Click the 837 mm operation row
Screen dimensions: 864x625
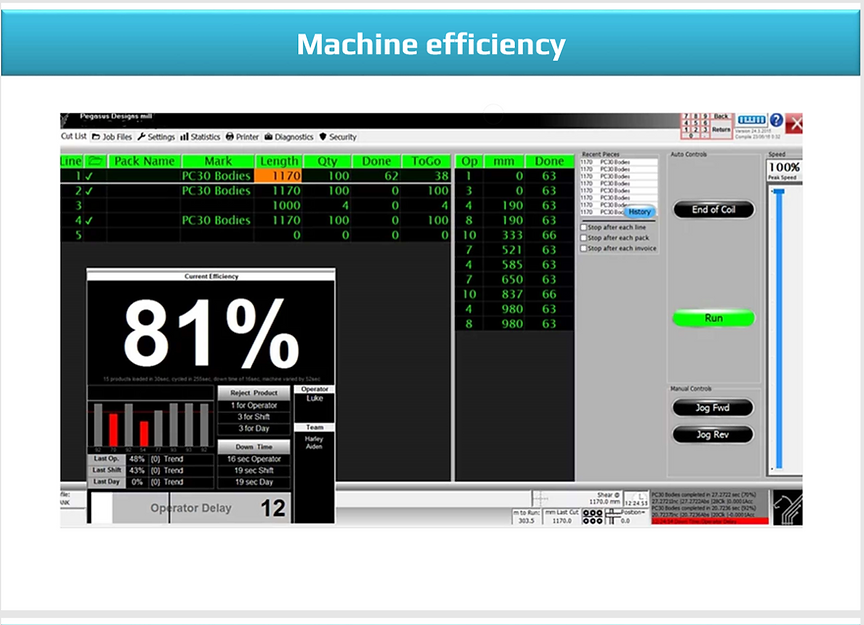pyautogui.click(x=515, y=294)
